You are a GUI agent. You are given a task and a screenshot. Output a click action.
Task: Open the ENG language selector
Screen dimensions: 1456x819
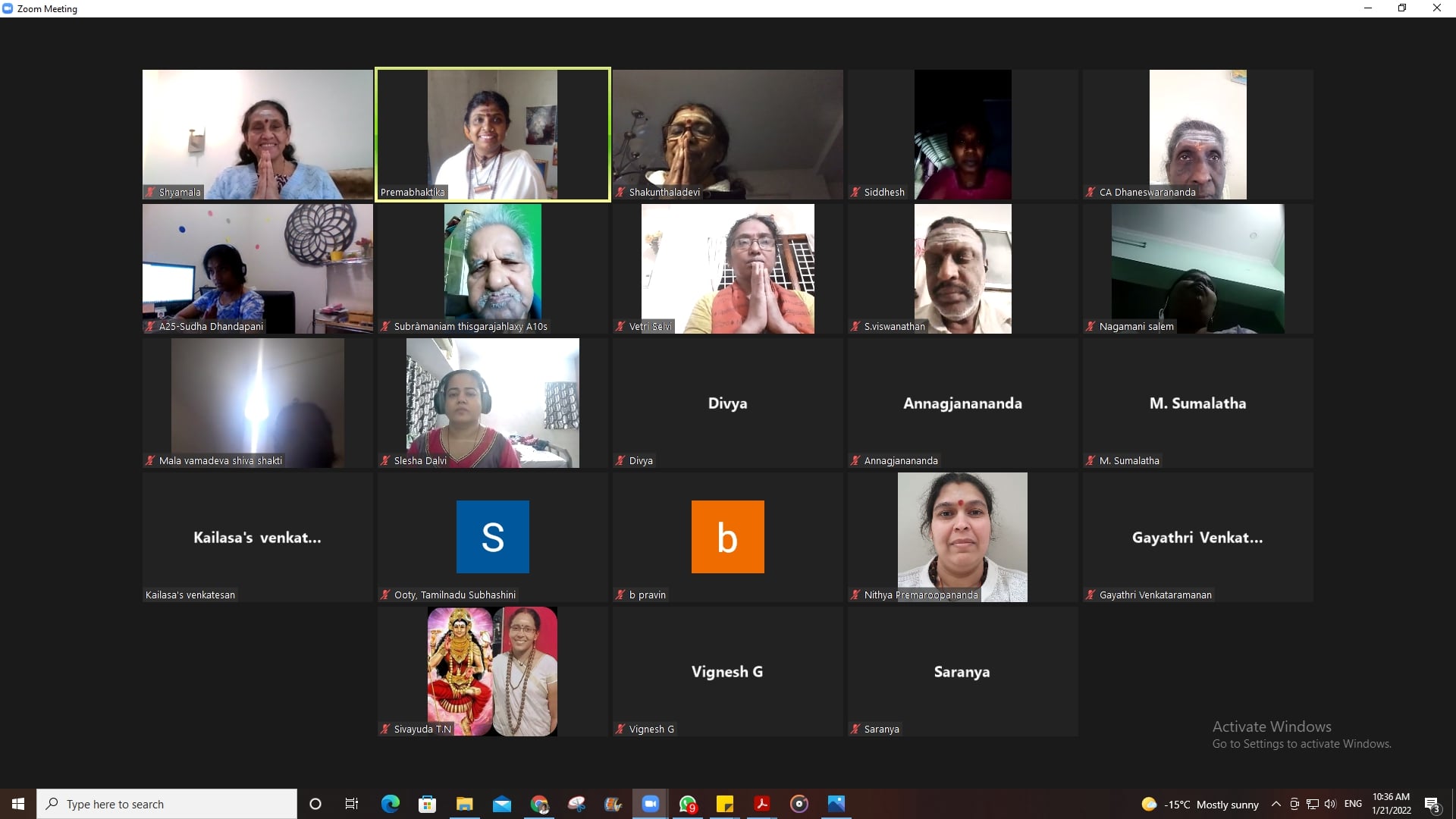(x=1353, y=804)
